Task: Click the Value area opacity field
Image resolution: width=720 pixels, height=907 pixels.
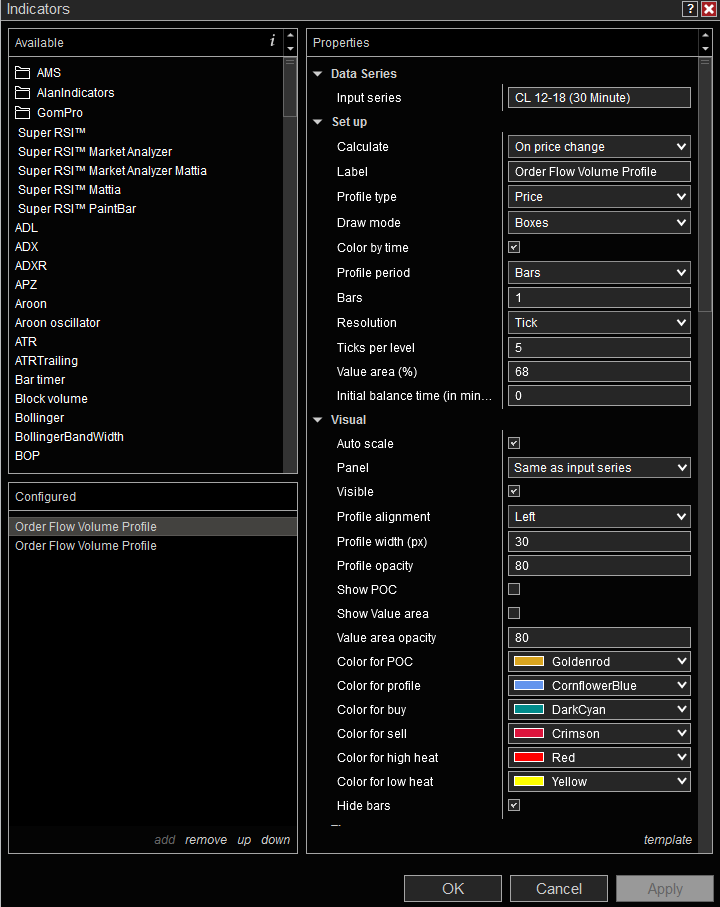Action: pyautogui.click(x=599, y=637)
